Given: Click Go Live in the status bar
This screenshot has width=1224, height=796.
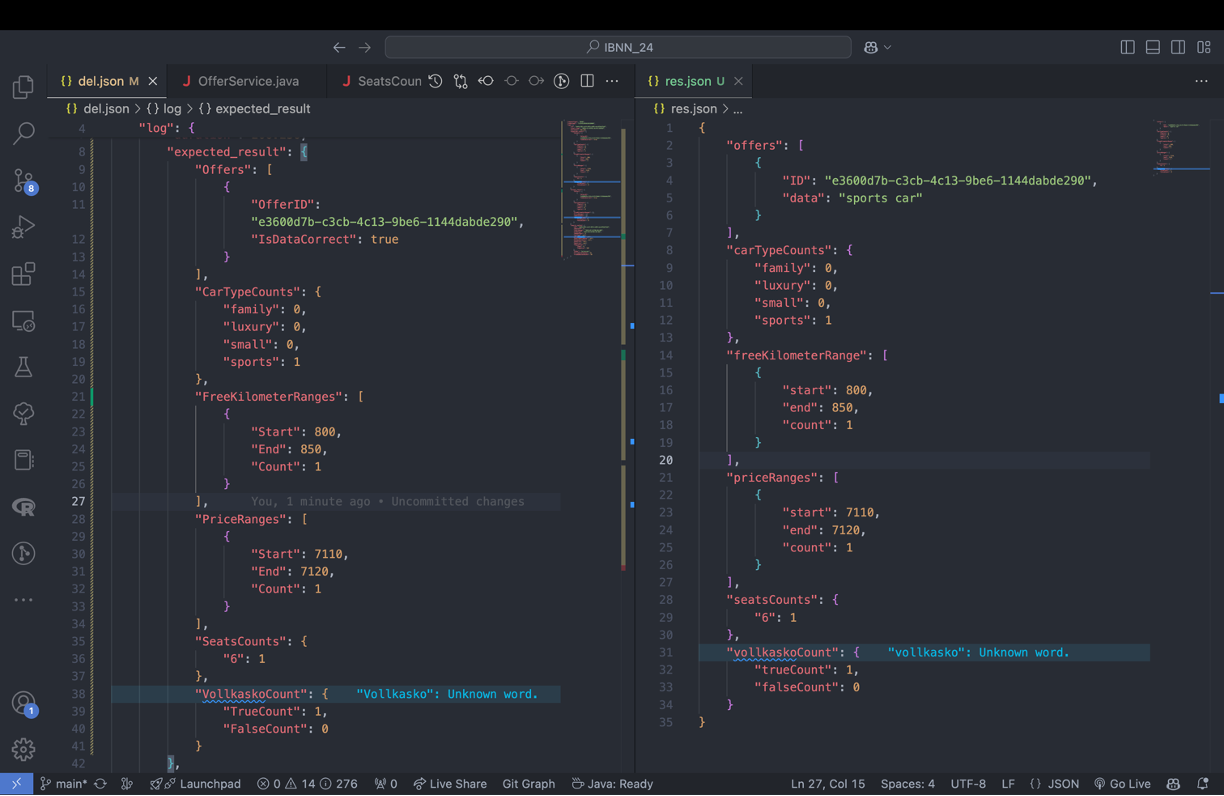Looking at the screenshot, I should coord(1122,784).
